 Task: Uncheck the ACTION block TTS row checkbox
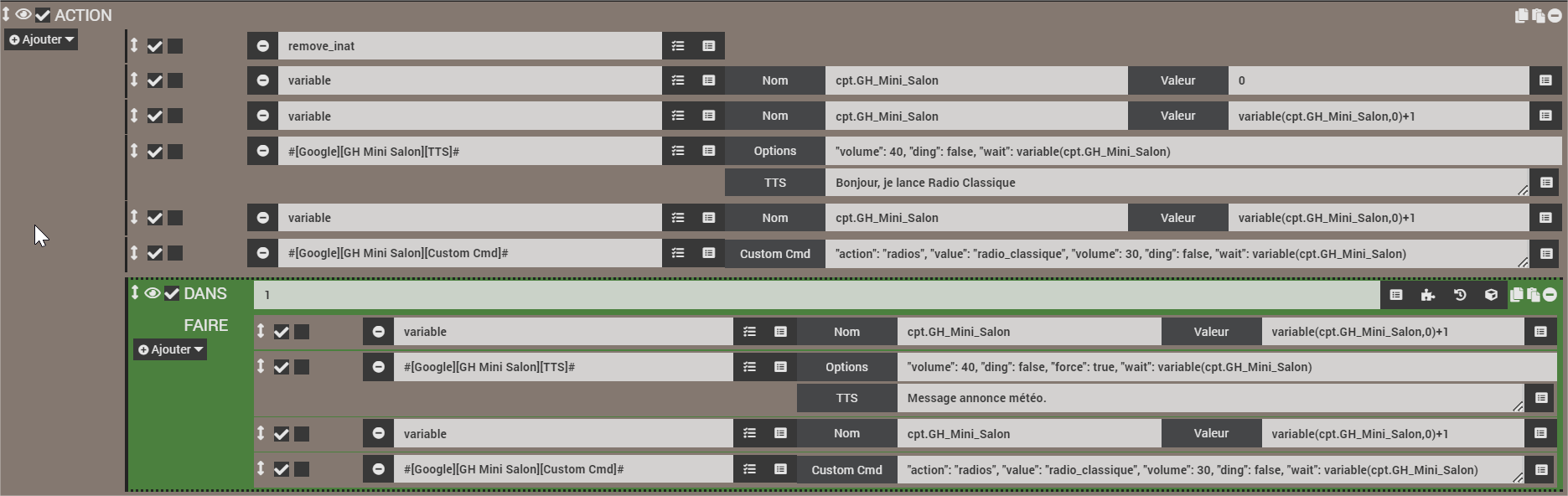[x=155, y=152]
